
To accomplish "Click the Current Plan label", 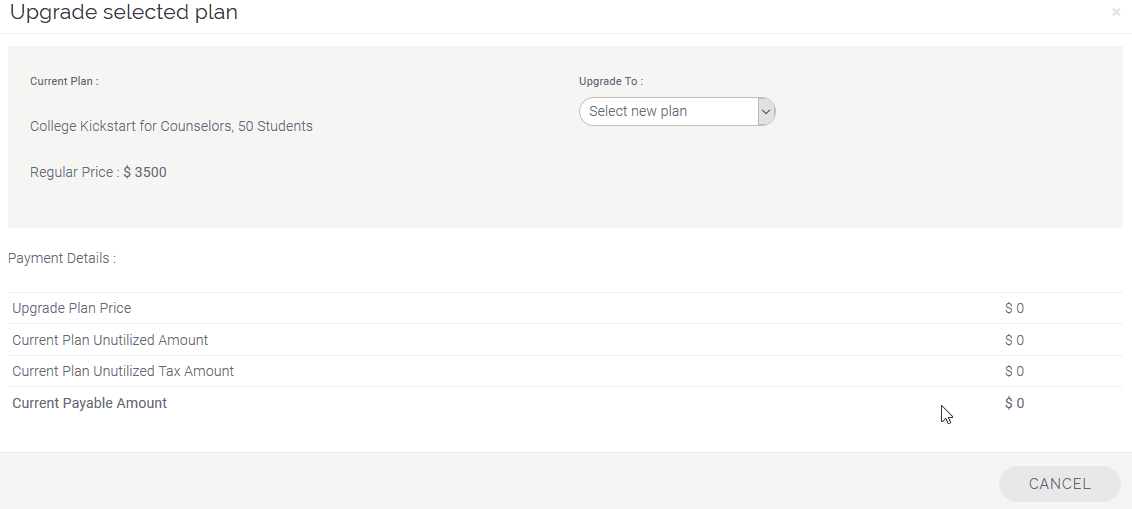I will (64, 81).
